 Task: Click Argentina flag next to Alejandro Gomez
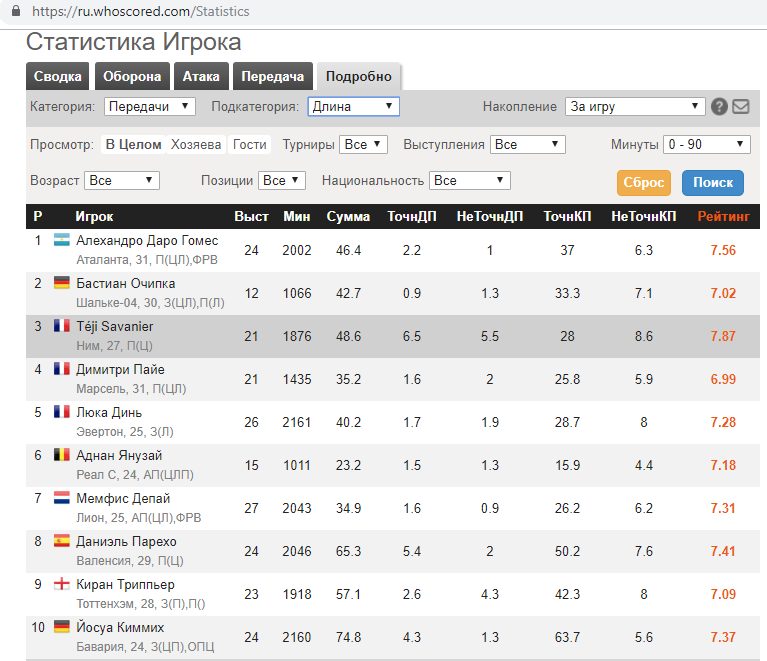coord(61,241)
